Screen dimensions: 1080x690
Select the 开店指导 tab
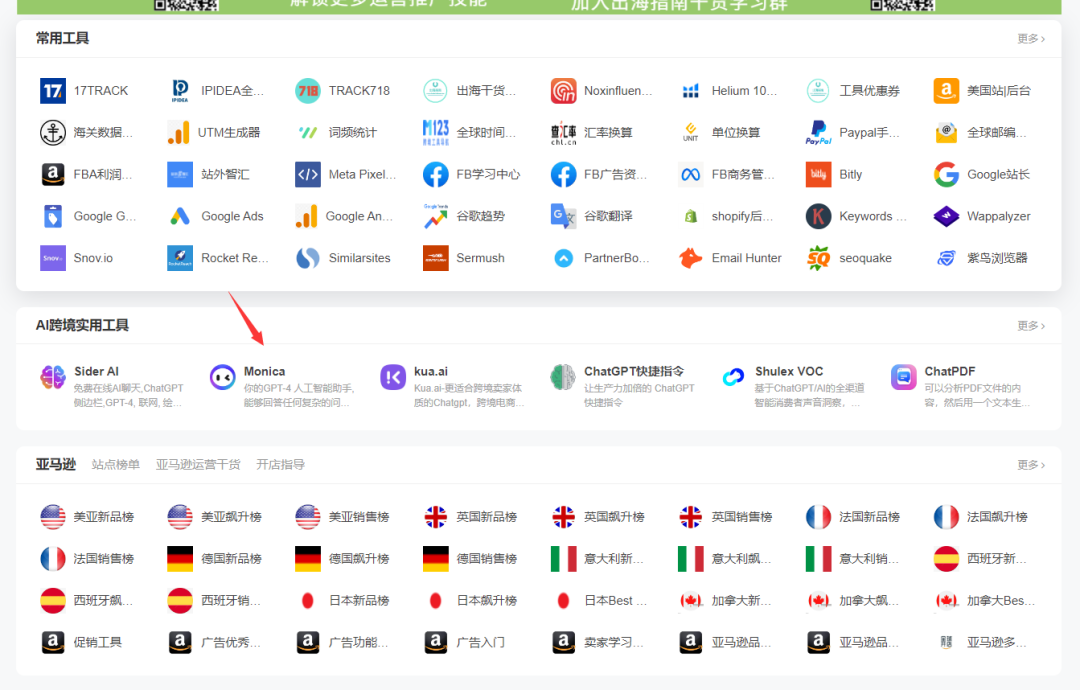pyautogui.click(x=280, y=465)
